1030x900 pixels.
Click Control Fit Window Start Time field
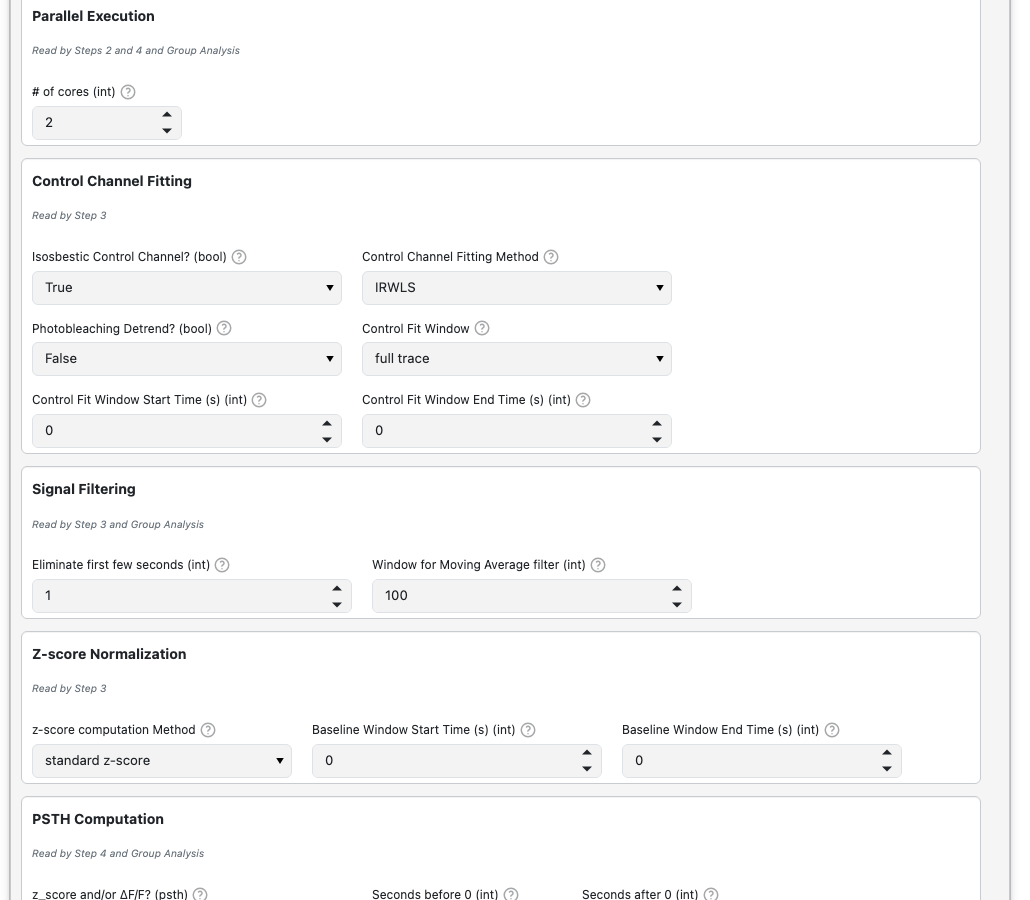187,431
